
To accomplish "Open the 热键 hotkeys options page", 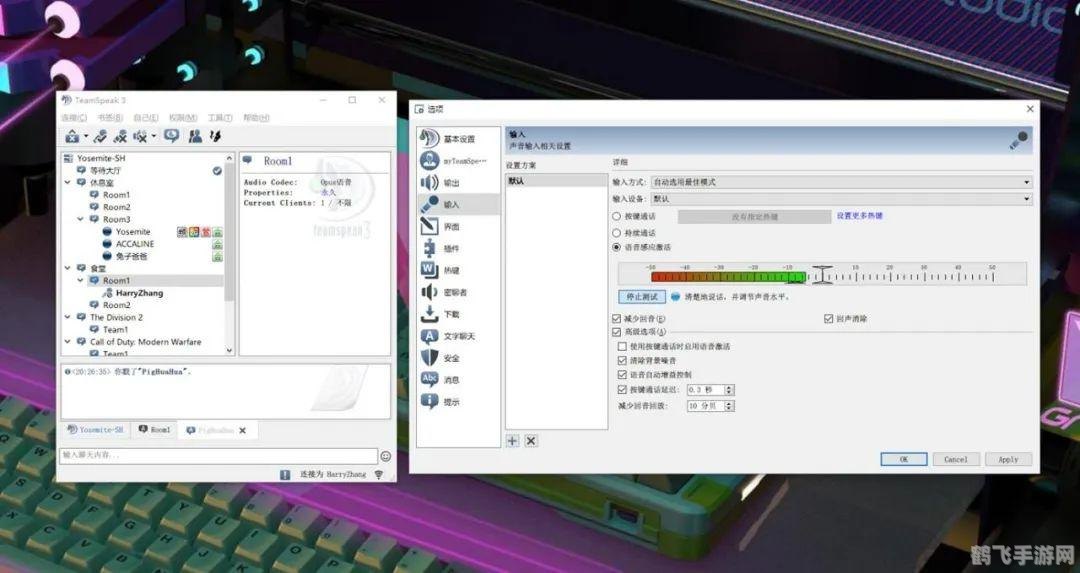I will [459, 270].
